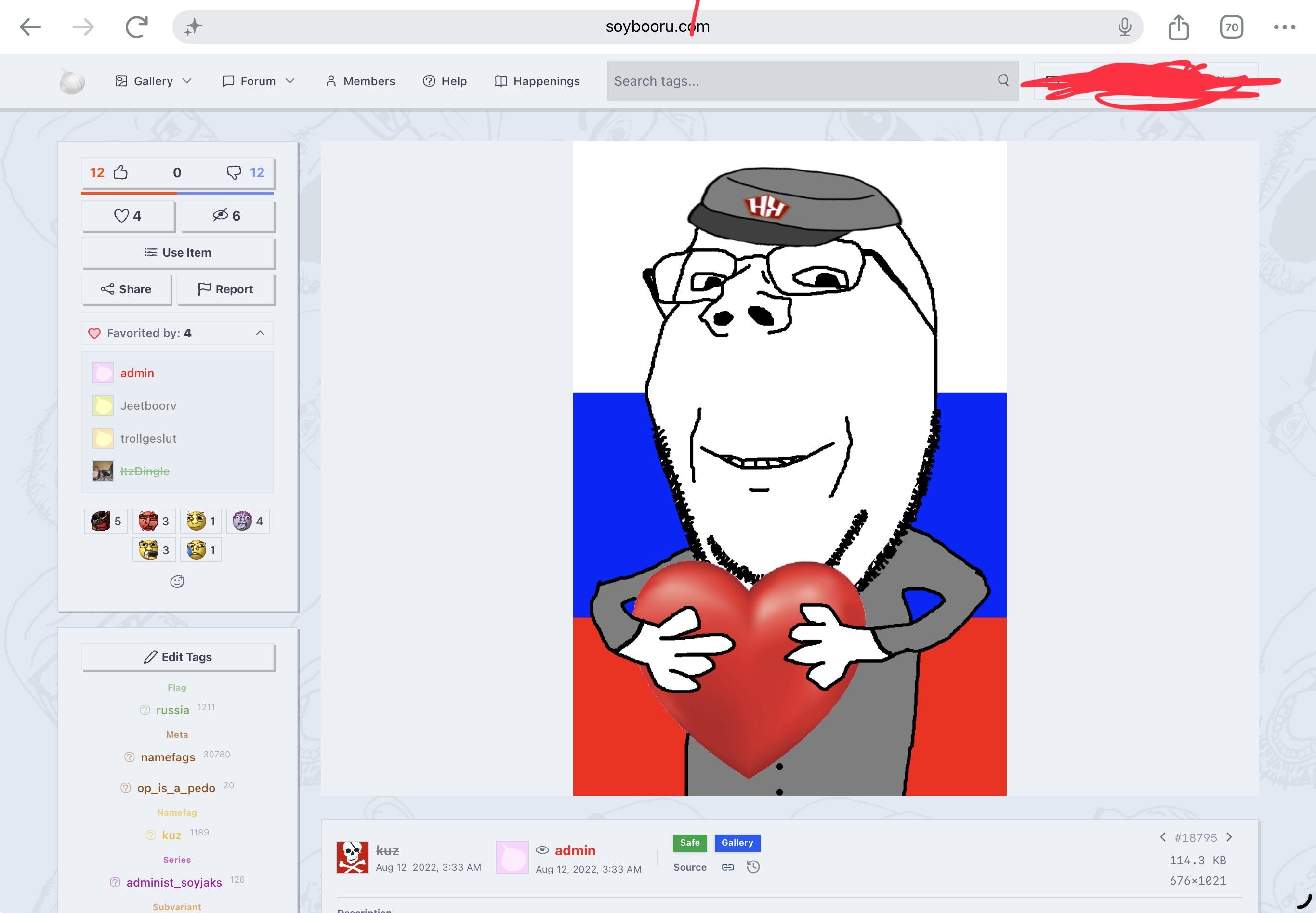Open ItzDingle profile in favorites list
The height and width of the screenshot is (913, 1316).
(145, 471)
